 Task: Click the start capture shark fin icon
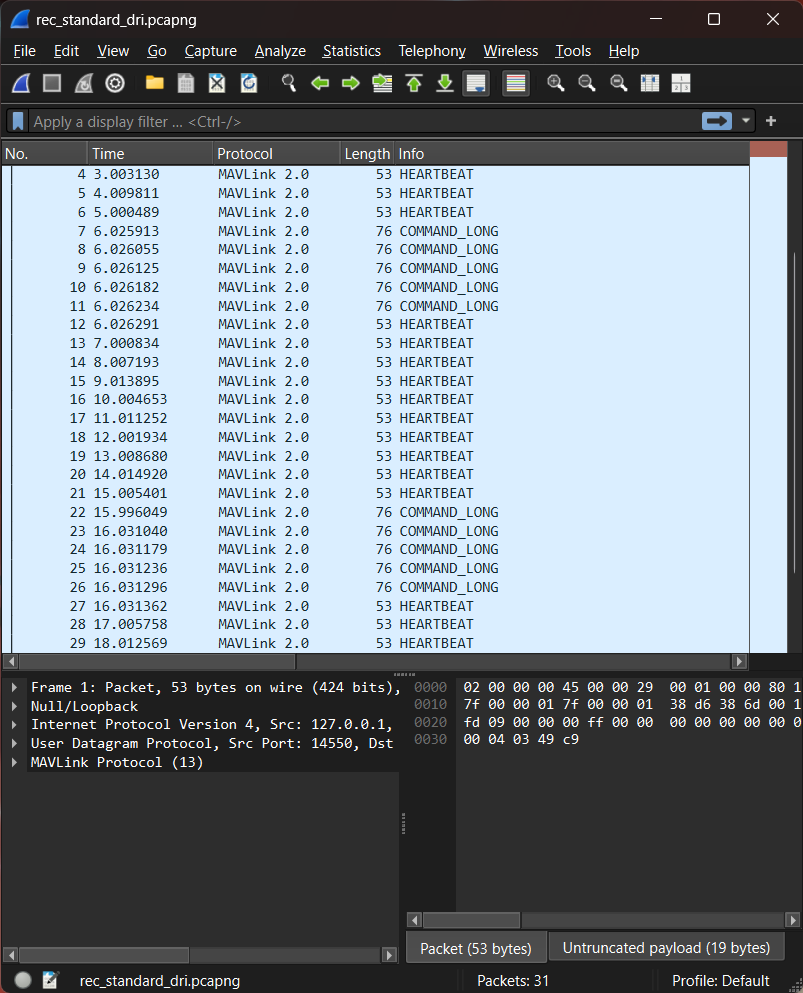[21, 83]
